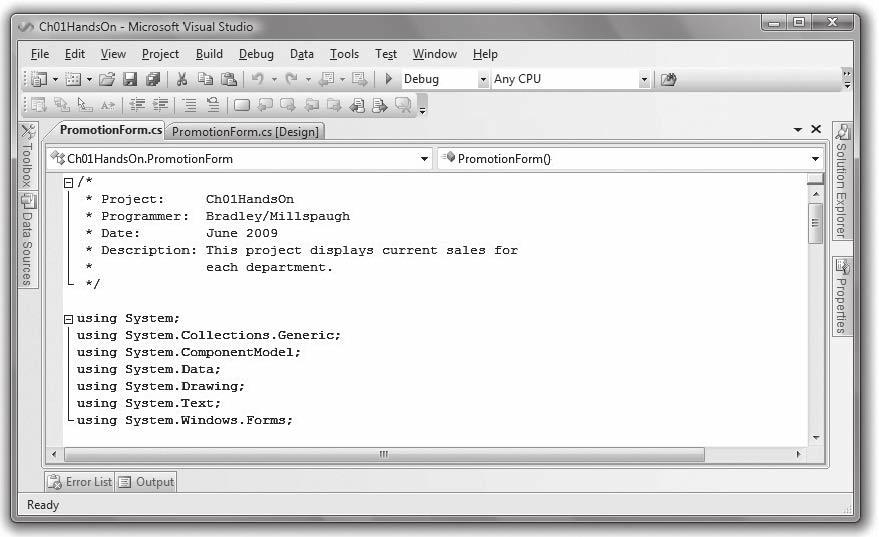Toggle a bookmark on current line
The width and height of the screenshot is (879, 537).
242,105
